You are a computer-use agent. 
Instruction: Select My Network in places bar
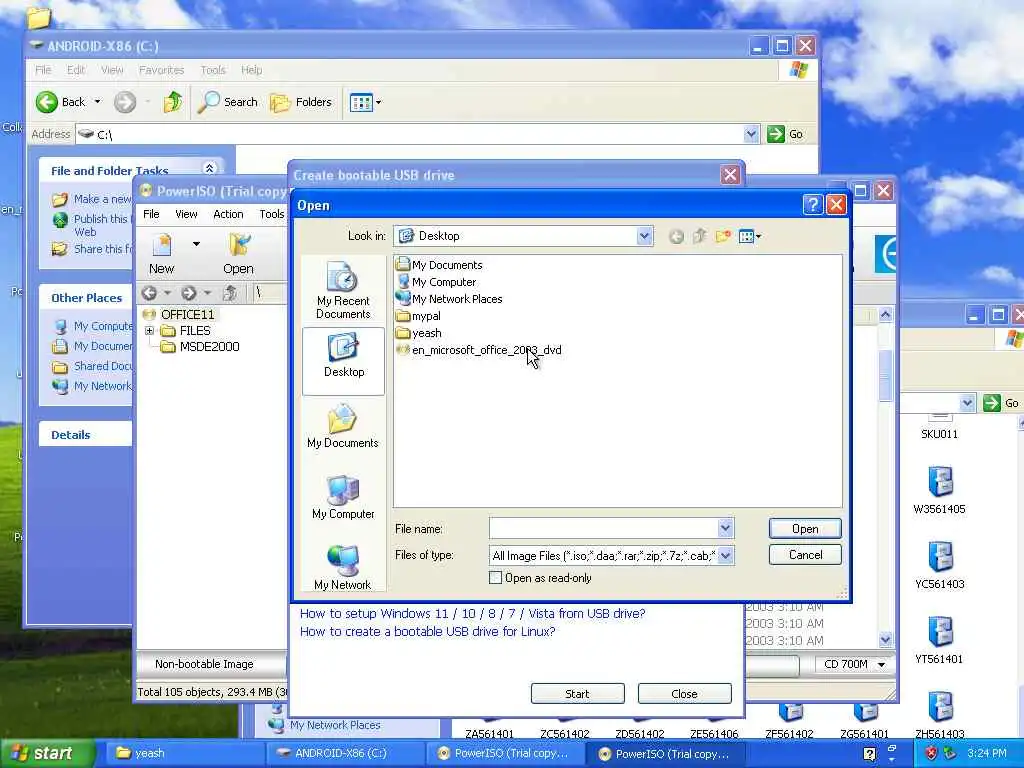click(x=343, y=568)
